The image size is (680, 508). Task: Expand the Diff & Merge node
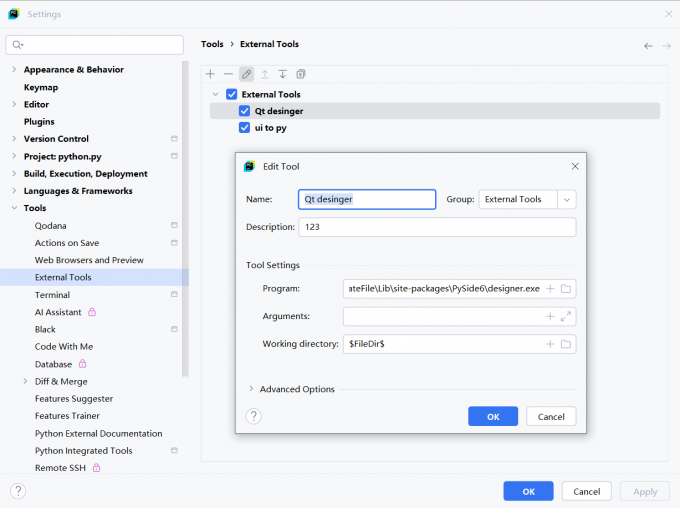pos(25,381)
